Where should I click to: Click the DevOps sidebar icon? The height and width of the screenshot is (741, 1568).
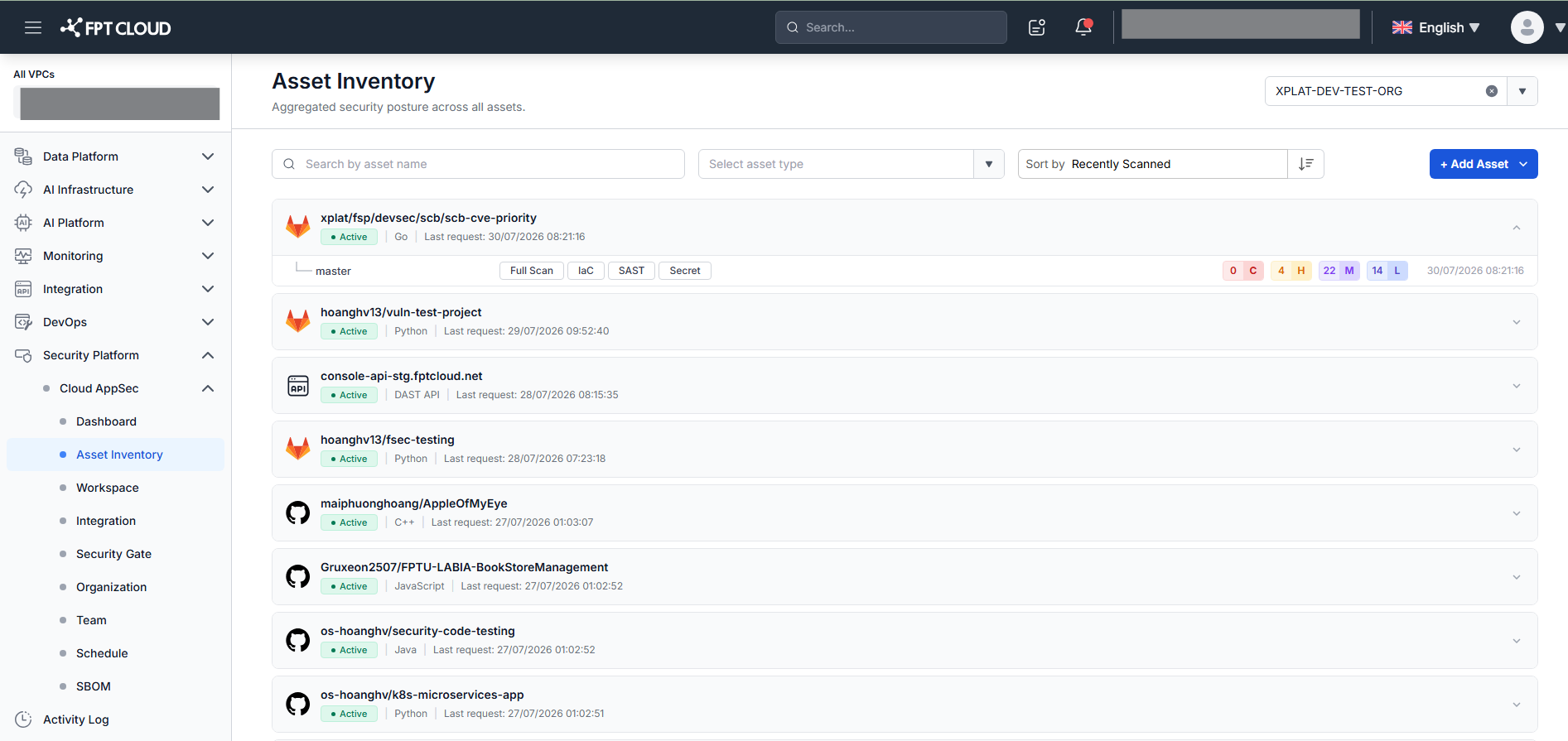click(x=23, y=322)
